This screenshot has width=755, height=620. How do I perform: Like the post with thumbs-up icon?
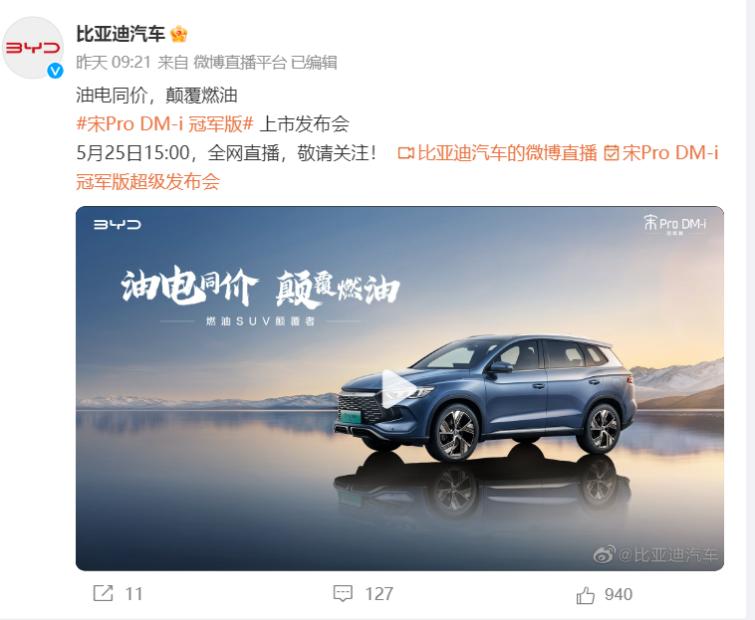[x=586, y=595]
